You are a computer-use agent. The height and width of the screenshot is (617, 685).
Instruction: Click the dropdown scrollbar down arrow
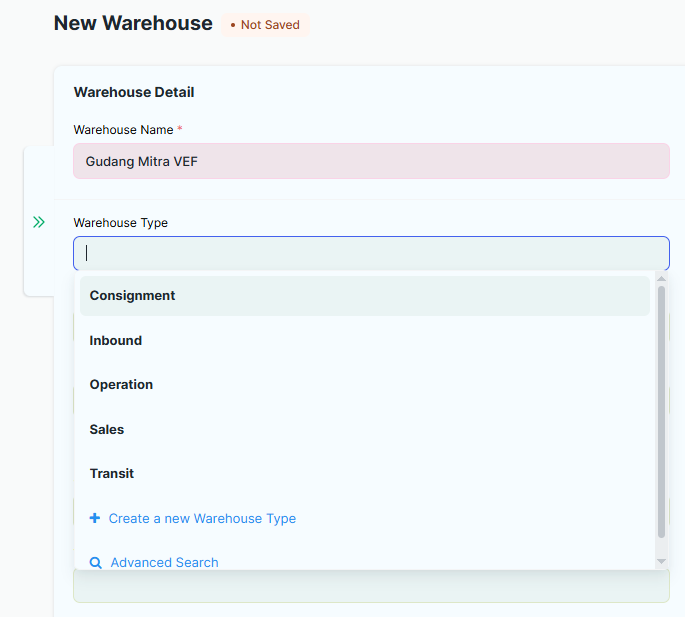(661, 562)
